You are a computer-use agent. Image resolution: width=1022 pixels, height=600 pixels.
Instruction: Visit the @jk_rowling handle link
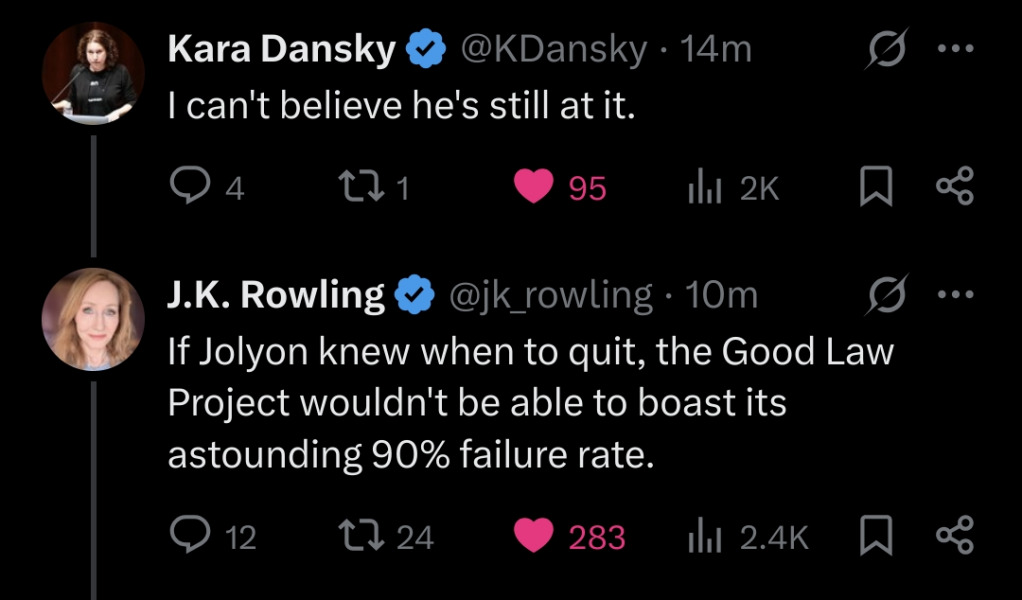click(x=551, y=295)
